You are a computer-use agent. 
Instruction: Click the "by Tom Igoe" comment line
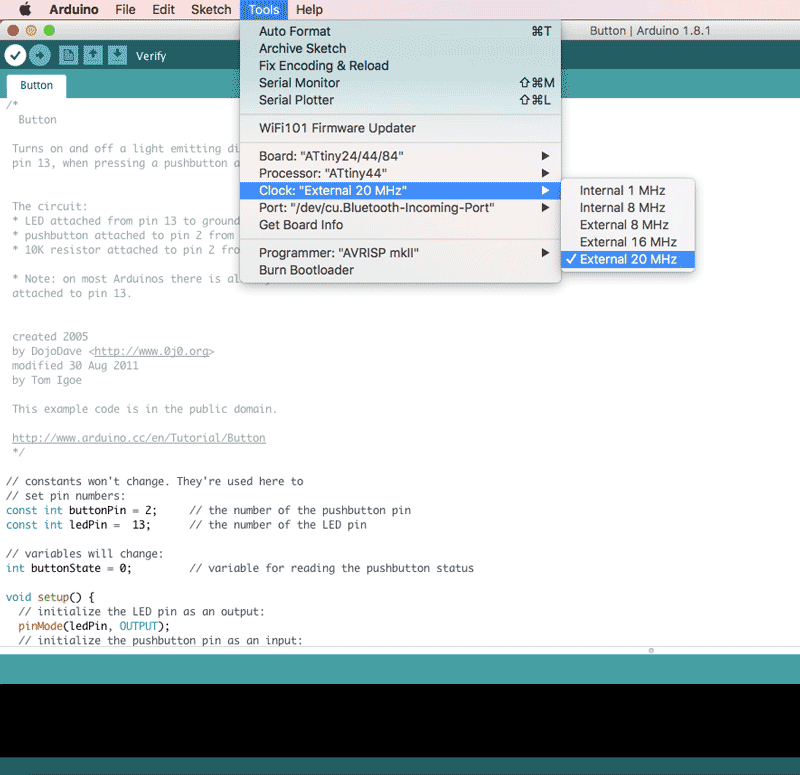[46, 380]
